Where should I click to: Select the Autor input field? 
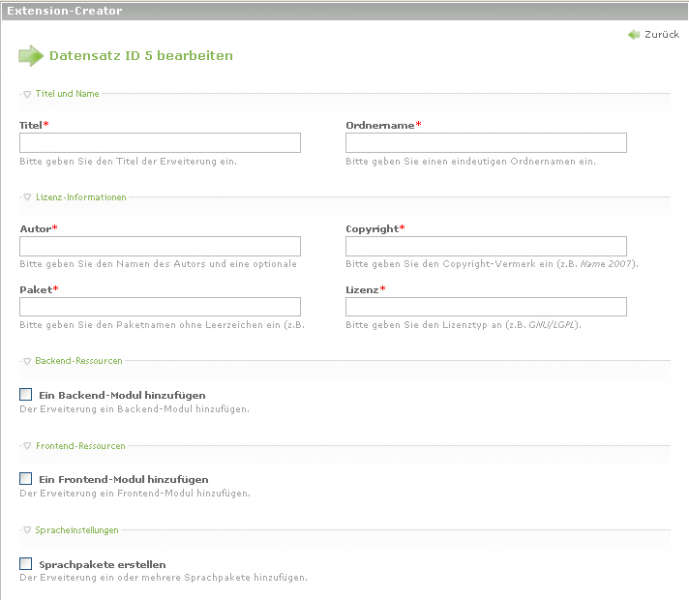pyautogui.click(x=160, y=246)
